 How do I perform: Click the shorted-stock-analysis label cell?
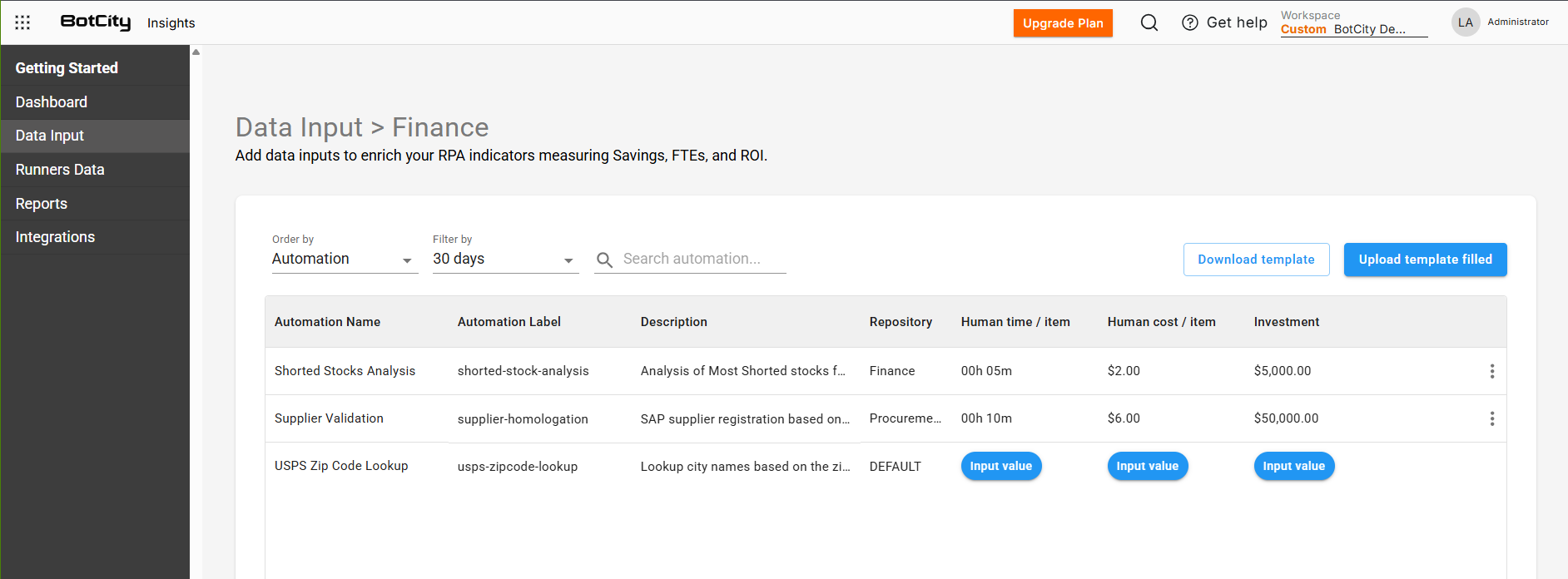[x=523, y=371]
